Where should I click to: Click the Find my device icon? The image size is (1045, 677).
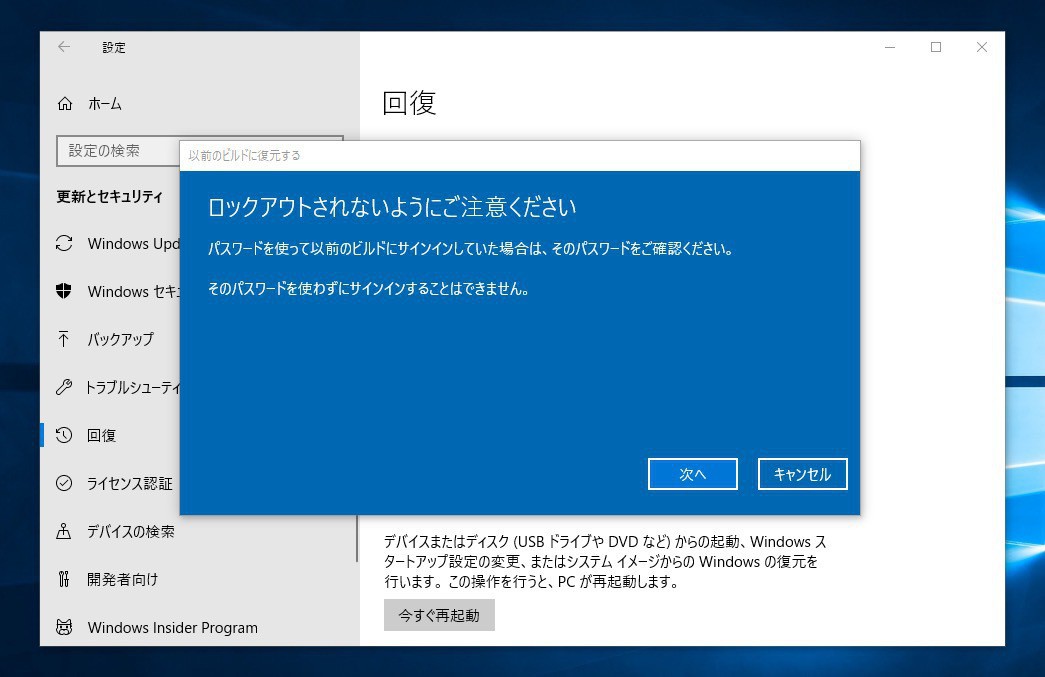(63, 531)
